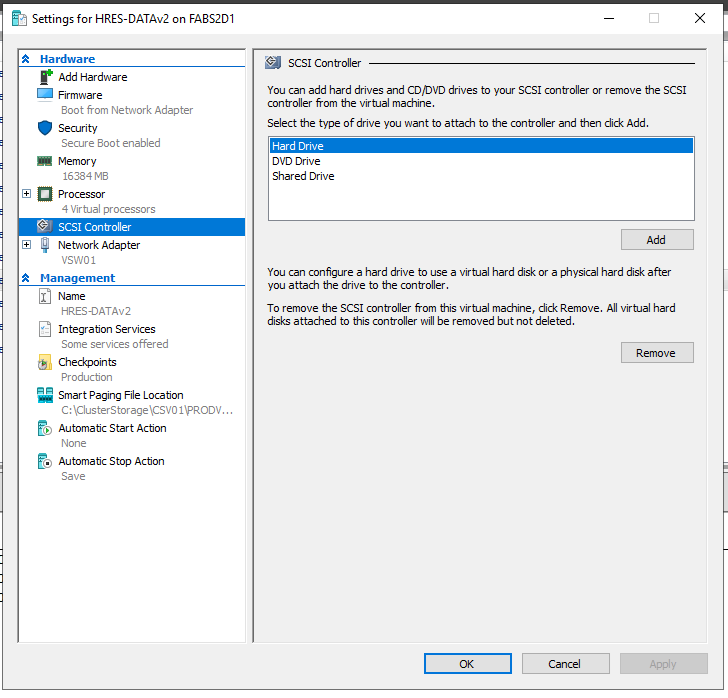
Task: Collapse the Management section chevron
Action: [27, 278]
